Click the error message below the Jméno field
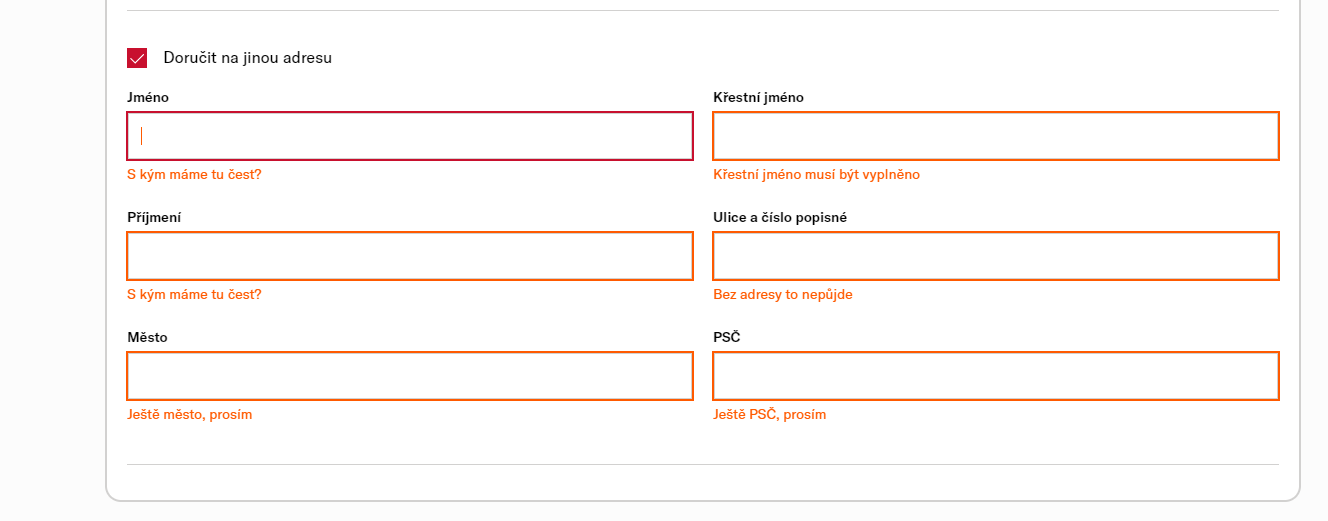Screen dimensions: 1328x521 pyautogui.click(x=194, y=174)
